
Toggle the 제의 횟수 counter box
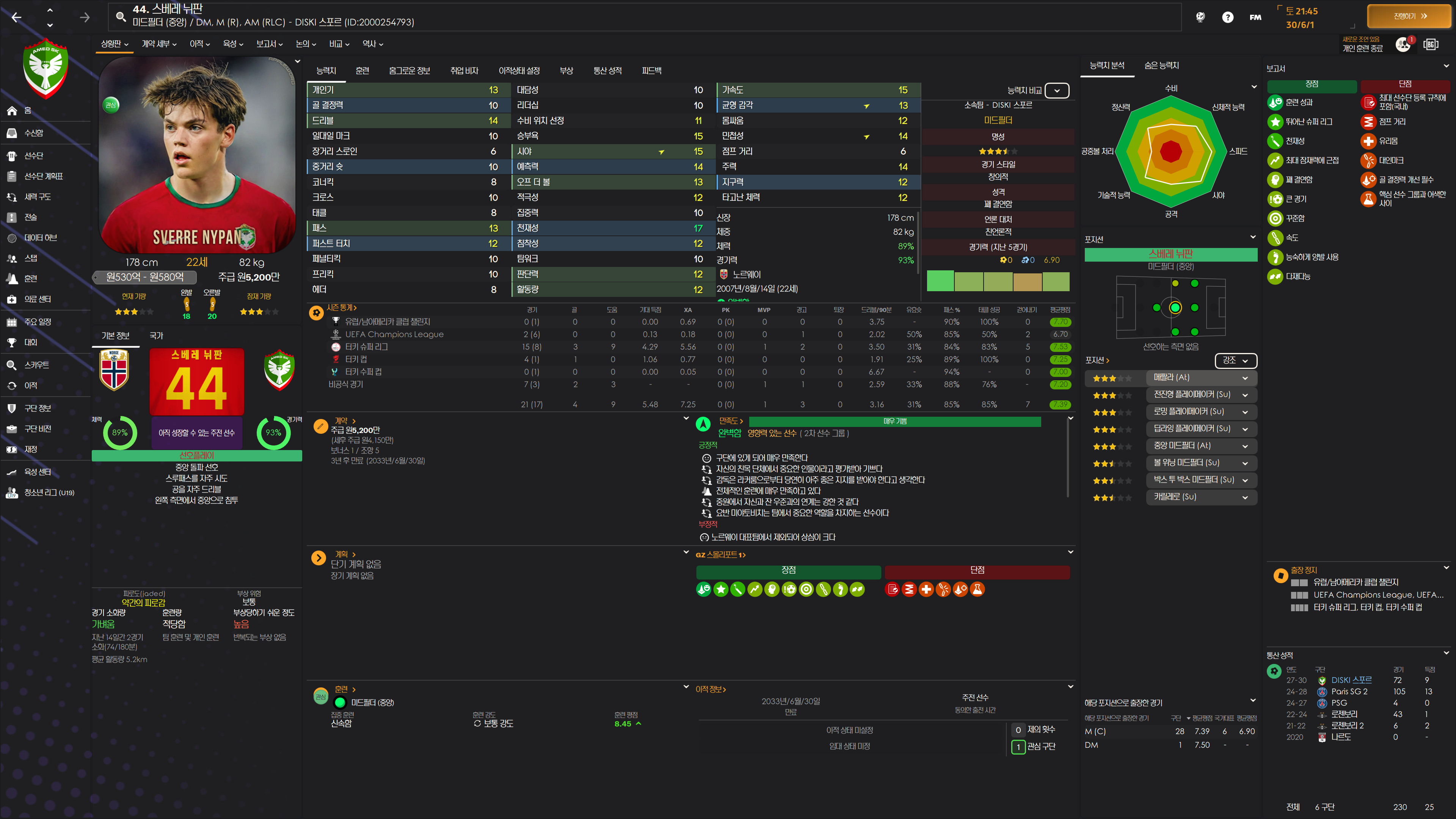[x=1018, y=730]
